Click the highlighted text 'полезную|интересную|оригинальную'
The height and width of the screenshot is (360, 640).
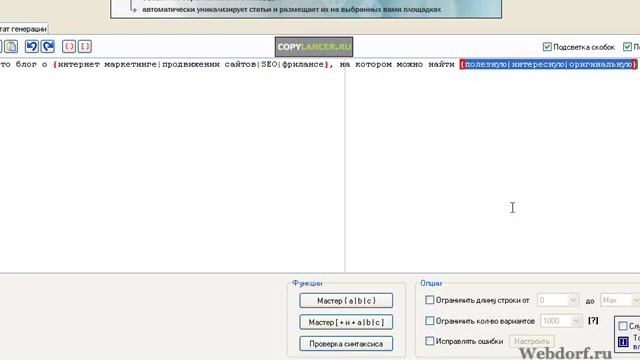[548, 64]
